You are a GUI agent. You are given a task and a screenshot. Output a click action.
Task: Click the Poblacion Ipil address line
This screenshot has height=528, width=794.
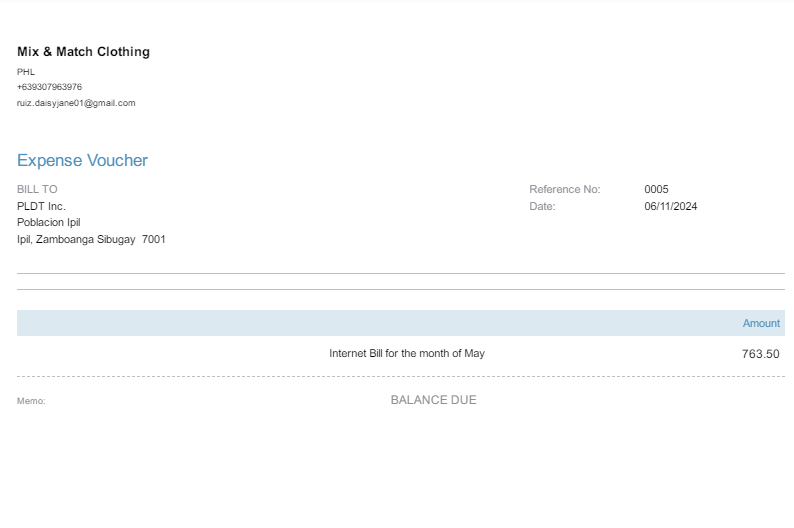click(x=49, y=223)
